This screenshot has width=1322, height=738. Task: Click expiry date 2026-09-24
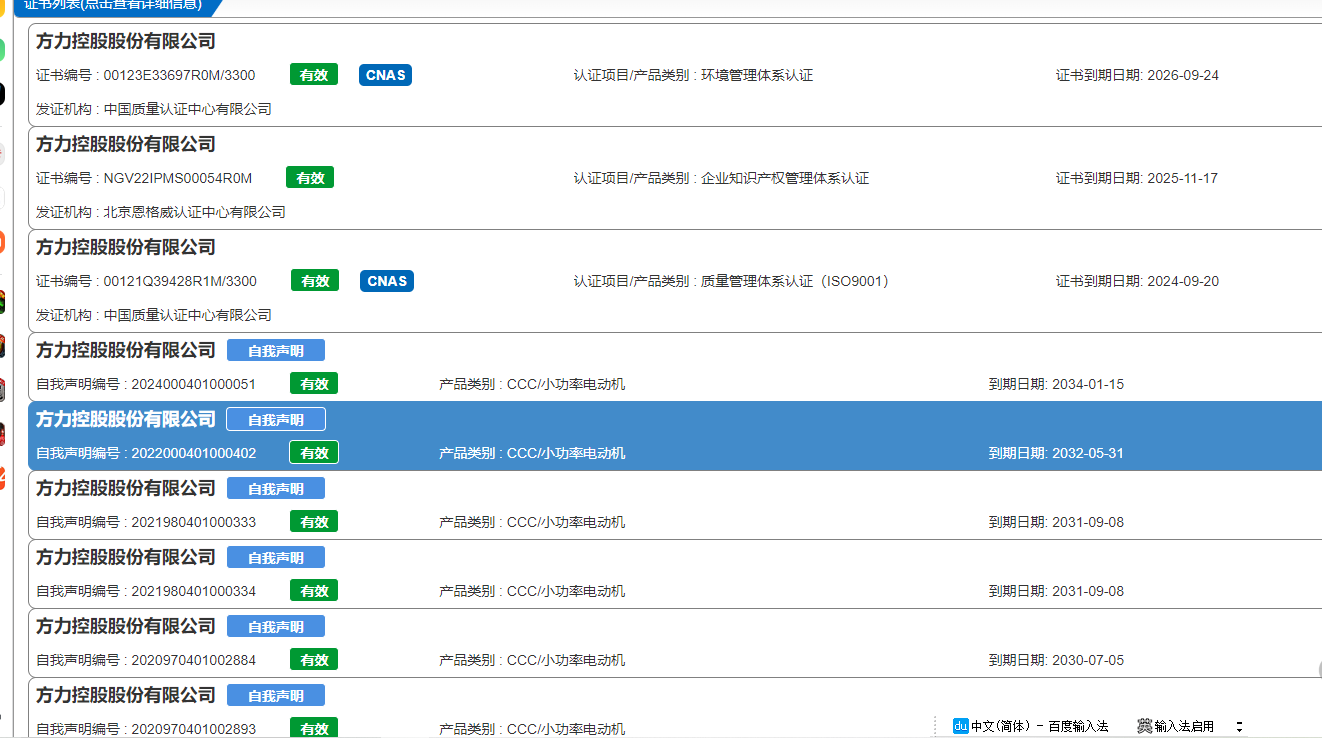pos(1183,75)
